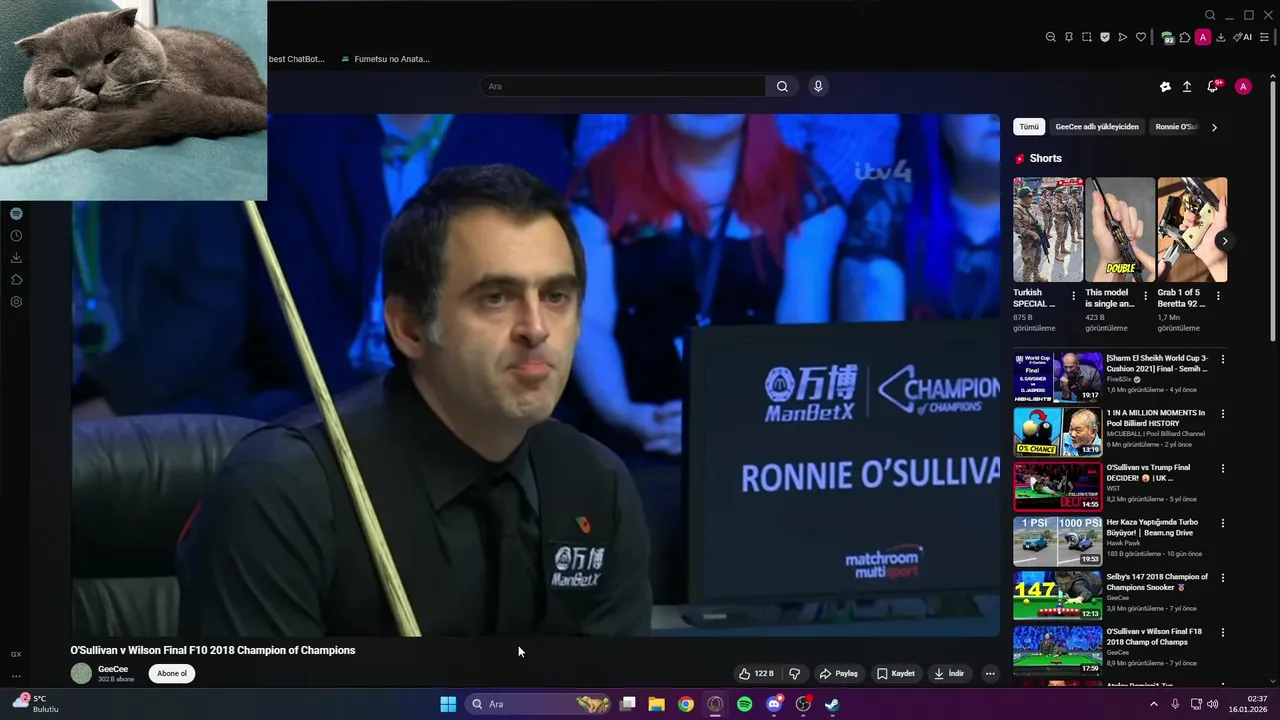Open Spotify from the taskbar
This screenshot has height=720, width=1280.
click(744, 704)
